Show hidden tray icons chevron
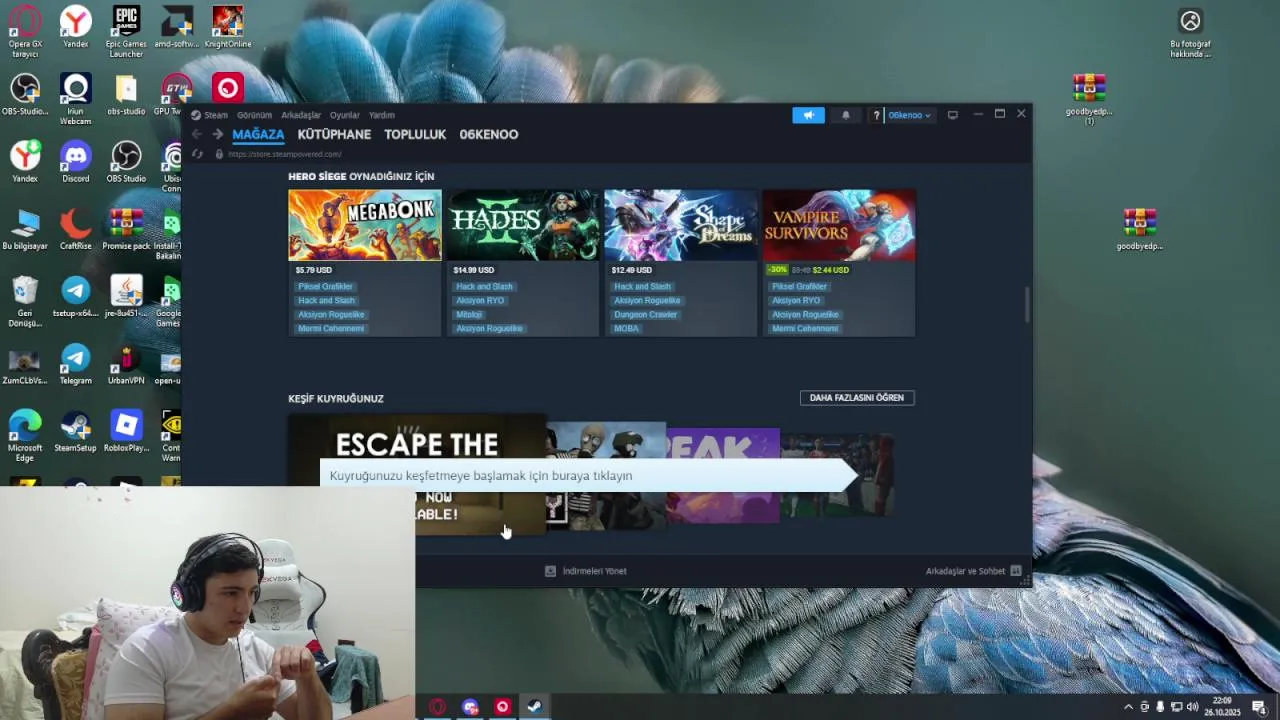Screen dimensions: 1280x720 pyautogui.click(x=1129, y=707)
